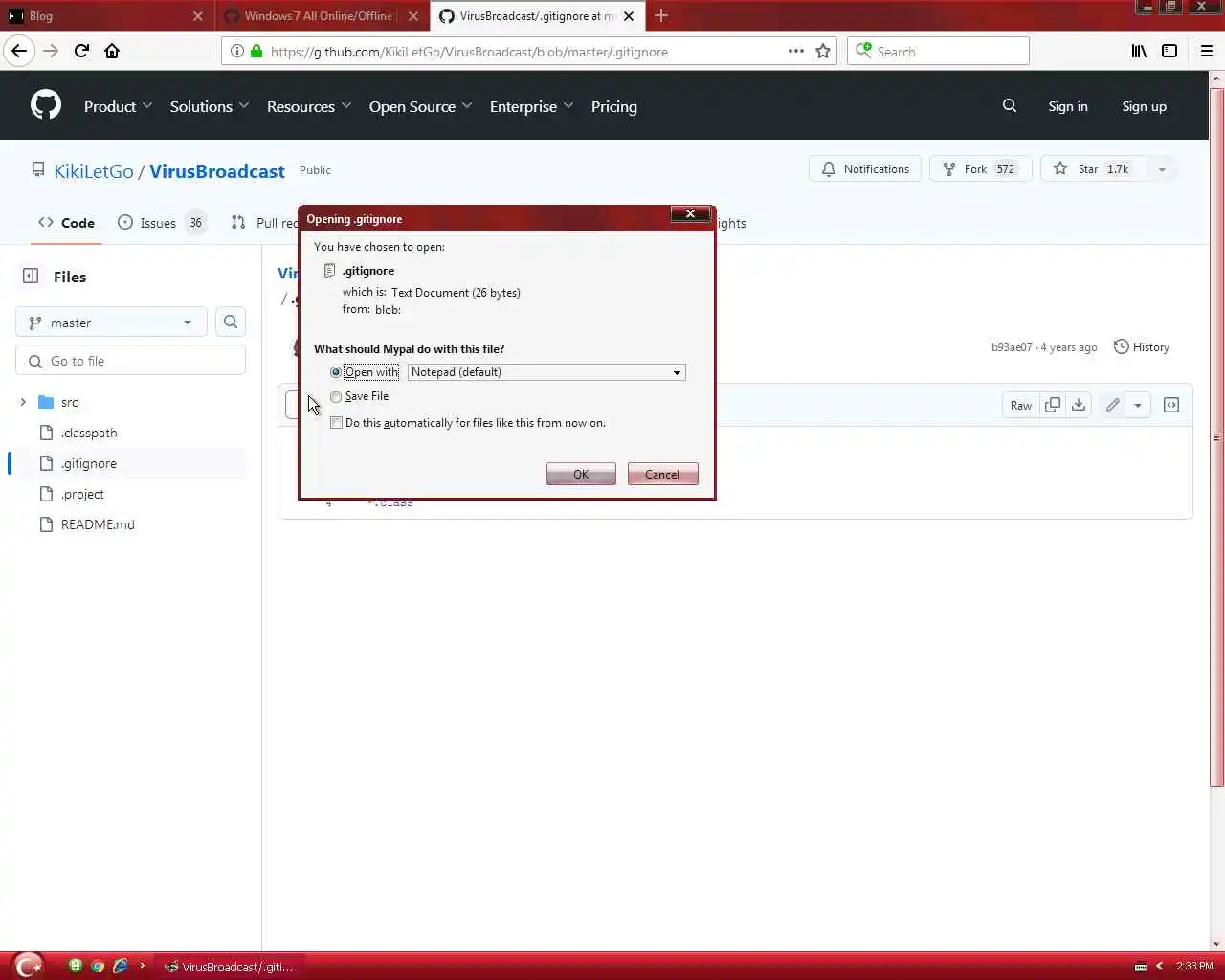View file History
Viewport: 1225px width, 980px height.
coord(1142,347)
